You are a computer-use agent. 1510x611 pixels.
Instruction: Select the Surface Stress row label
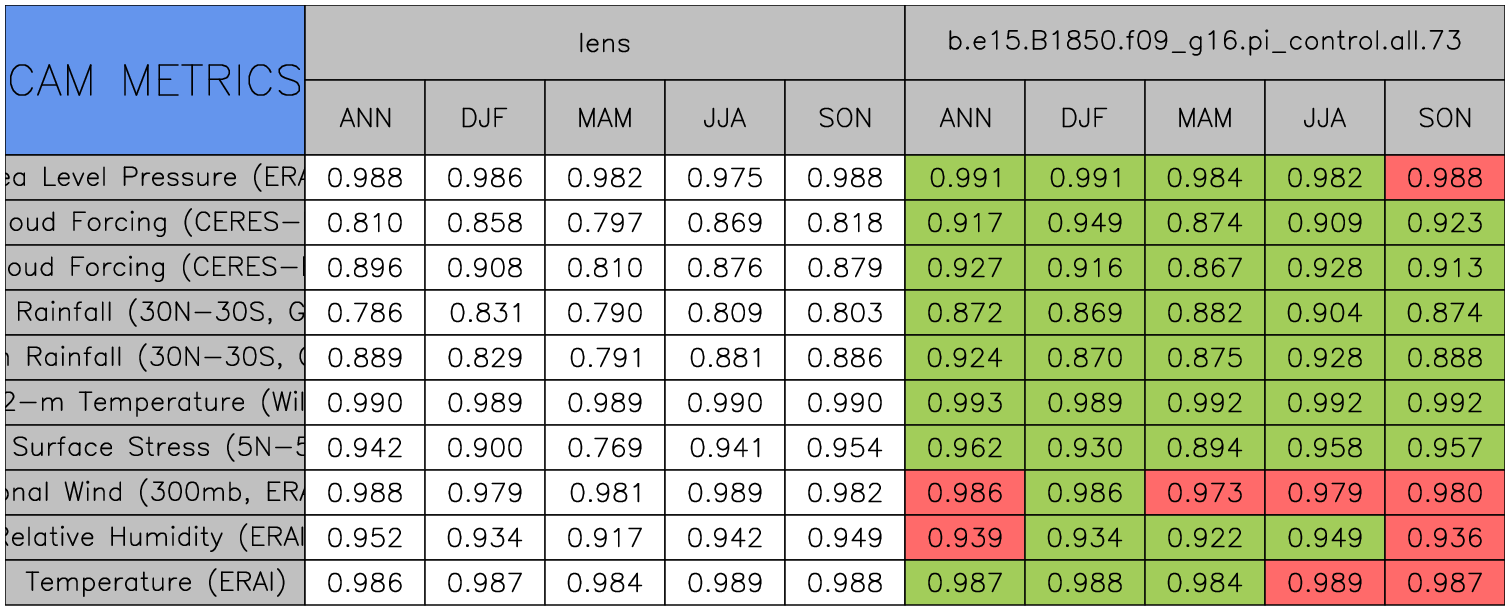(155, 447)
